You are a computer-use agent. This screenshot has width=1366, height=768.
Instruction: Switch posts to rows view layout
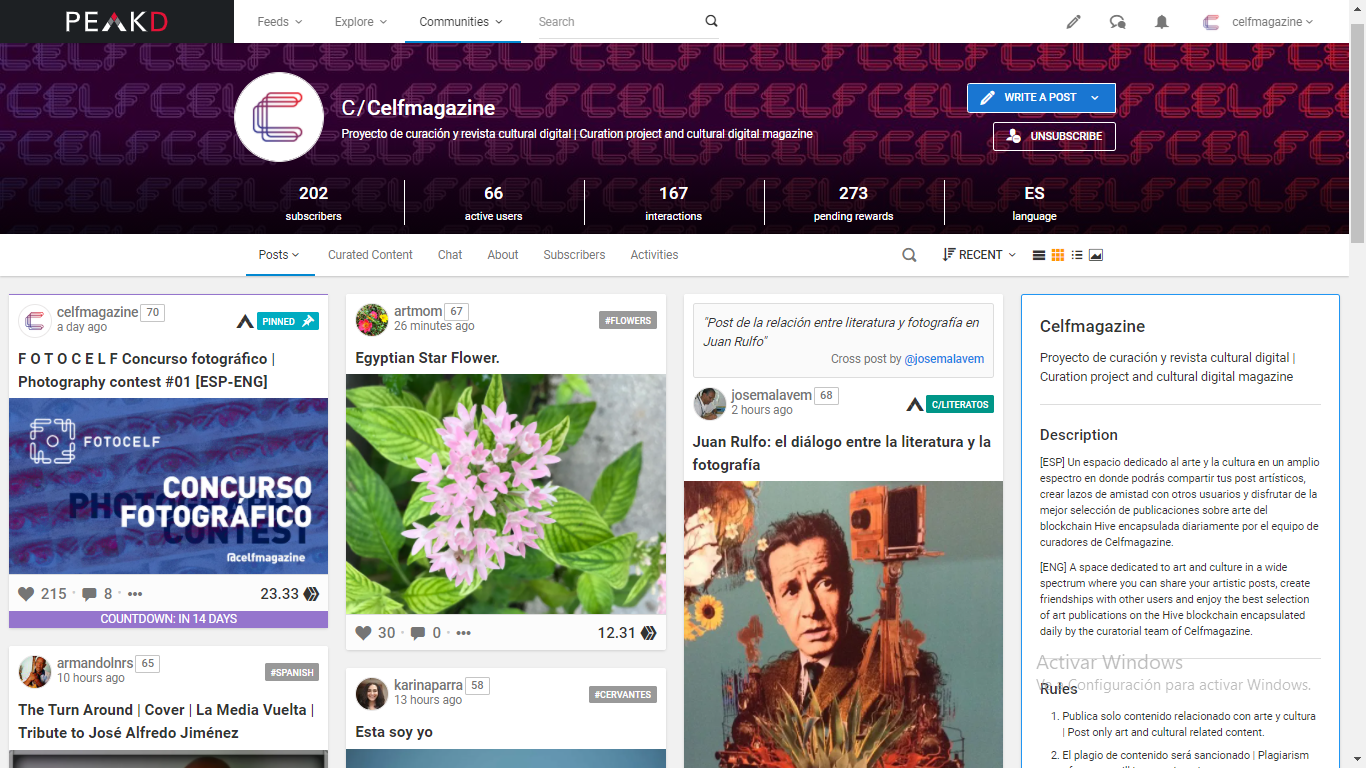pyautogui.click(x=1038, y=255)
